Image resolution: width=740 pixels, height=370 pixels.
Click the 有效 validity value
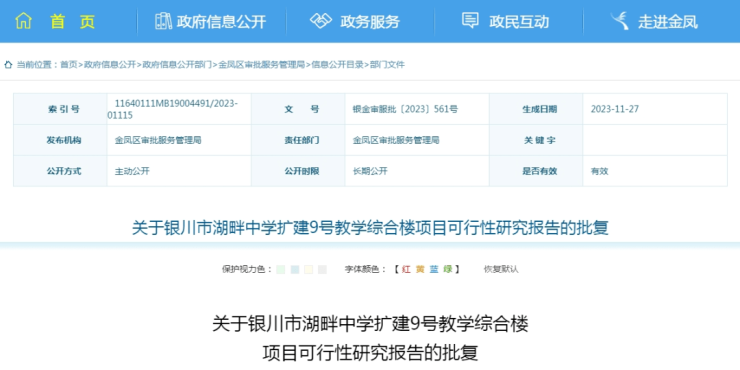599,171
